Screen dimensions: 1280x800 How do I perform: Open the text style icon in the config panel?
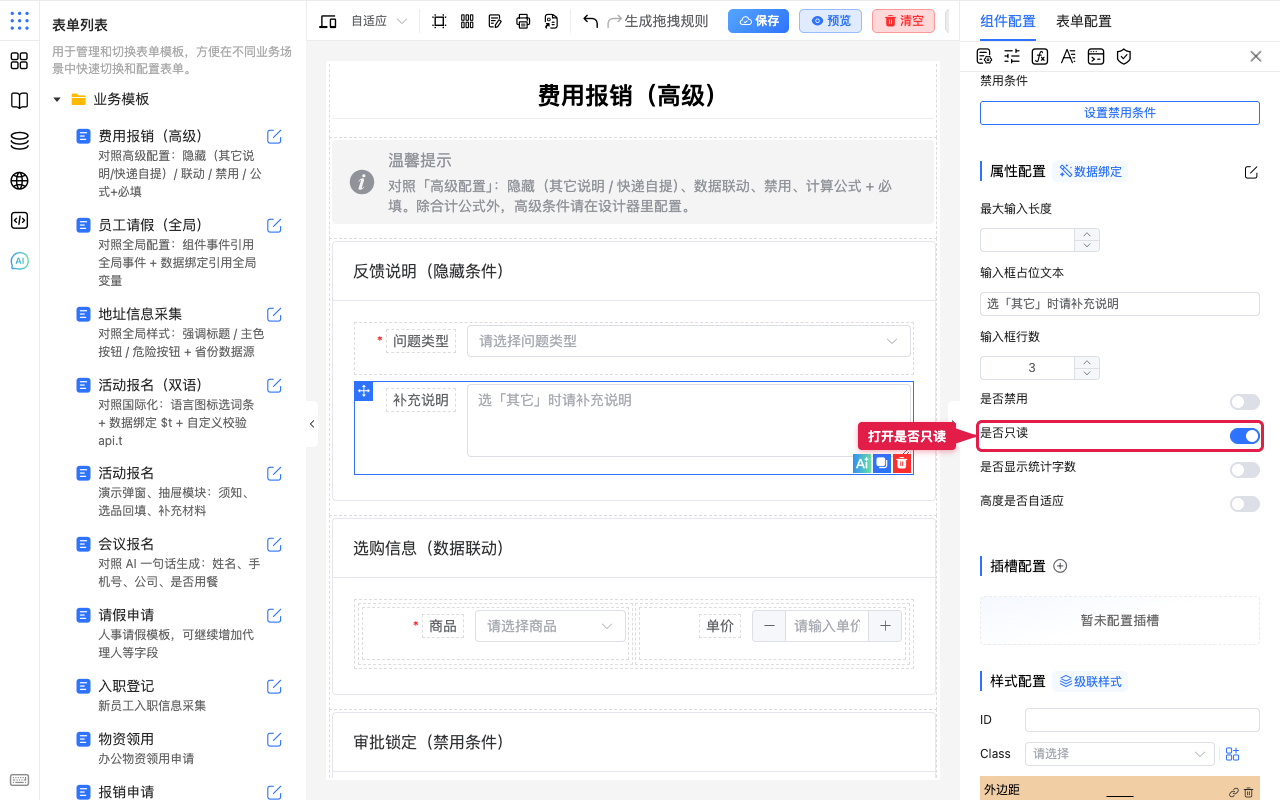click(x=1068, y=56)
